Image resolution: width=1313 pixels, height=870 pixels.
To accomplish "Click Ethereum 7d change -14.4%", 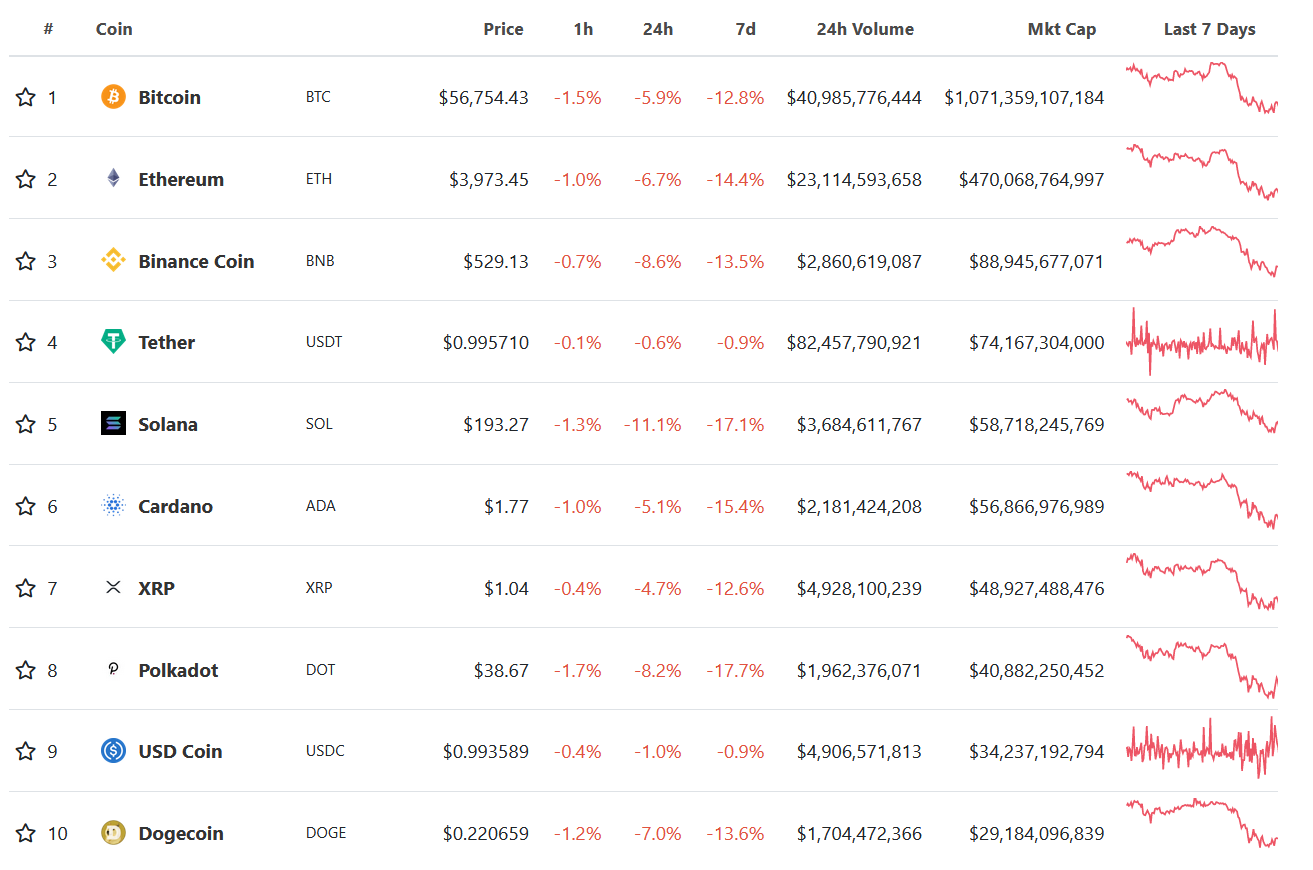I will click(735, 179).
